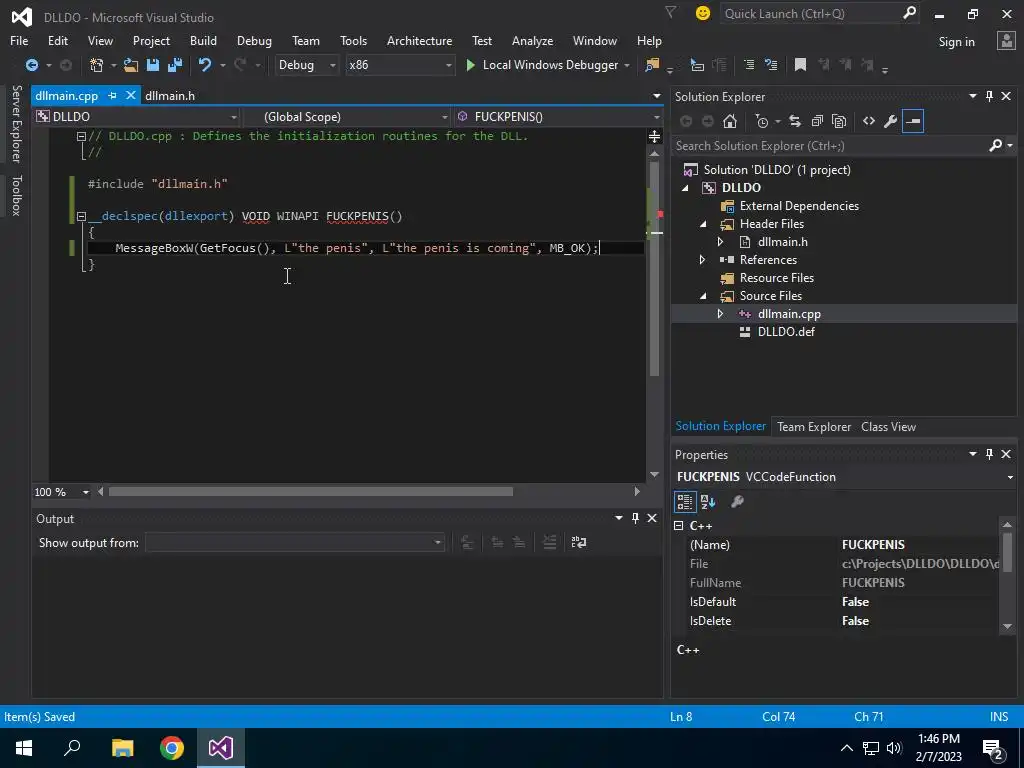Open the Analyze menu

click(x=532, y=40)
